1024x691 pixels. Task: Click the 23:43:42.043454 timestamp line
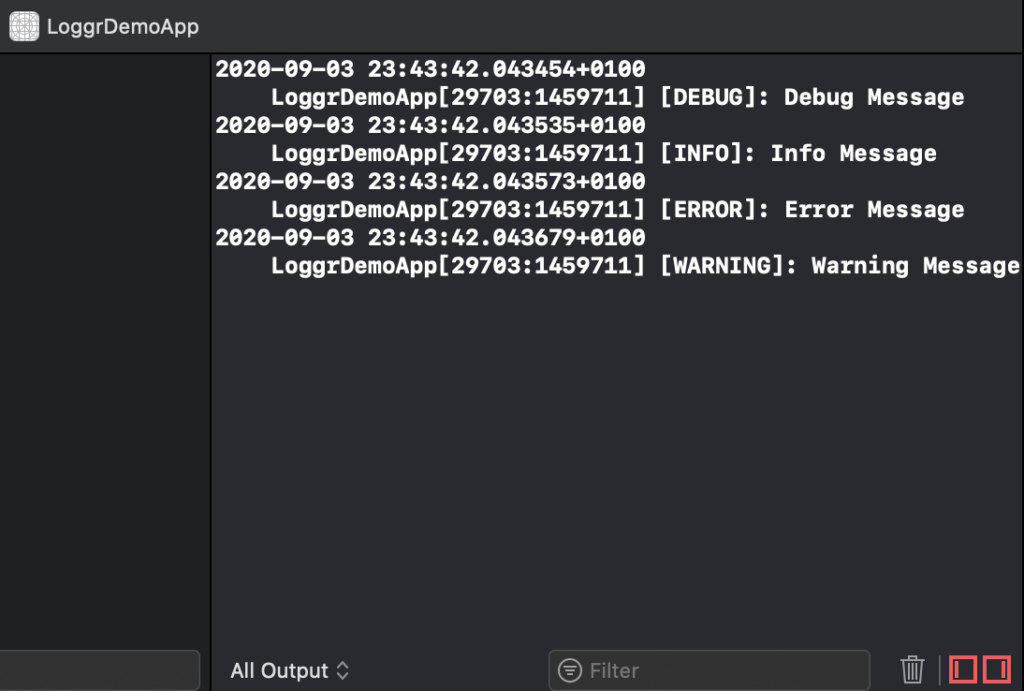tap(430, 69)
